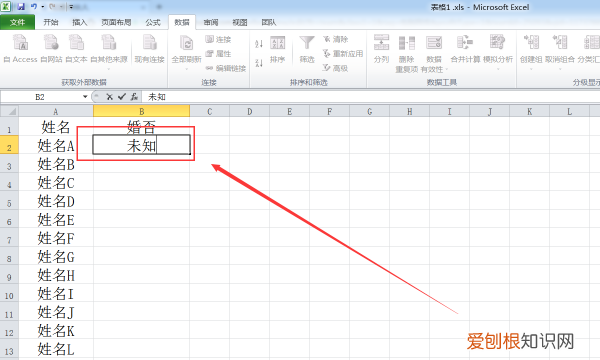Select row 5 header

click(x=9, y=201)
